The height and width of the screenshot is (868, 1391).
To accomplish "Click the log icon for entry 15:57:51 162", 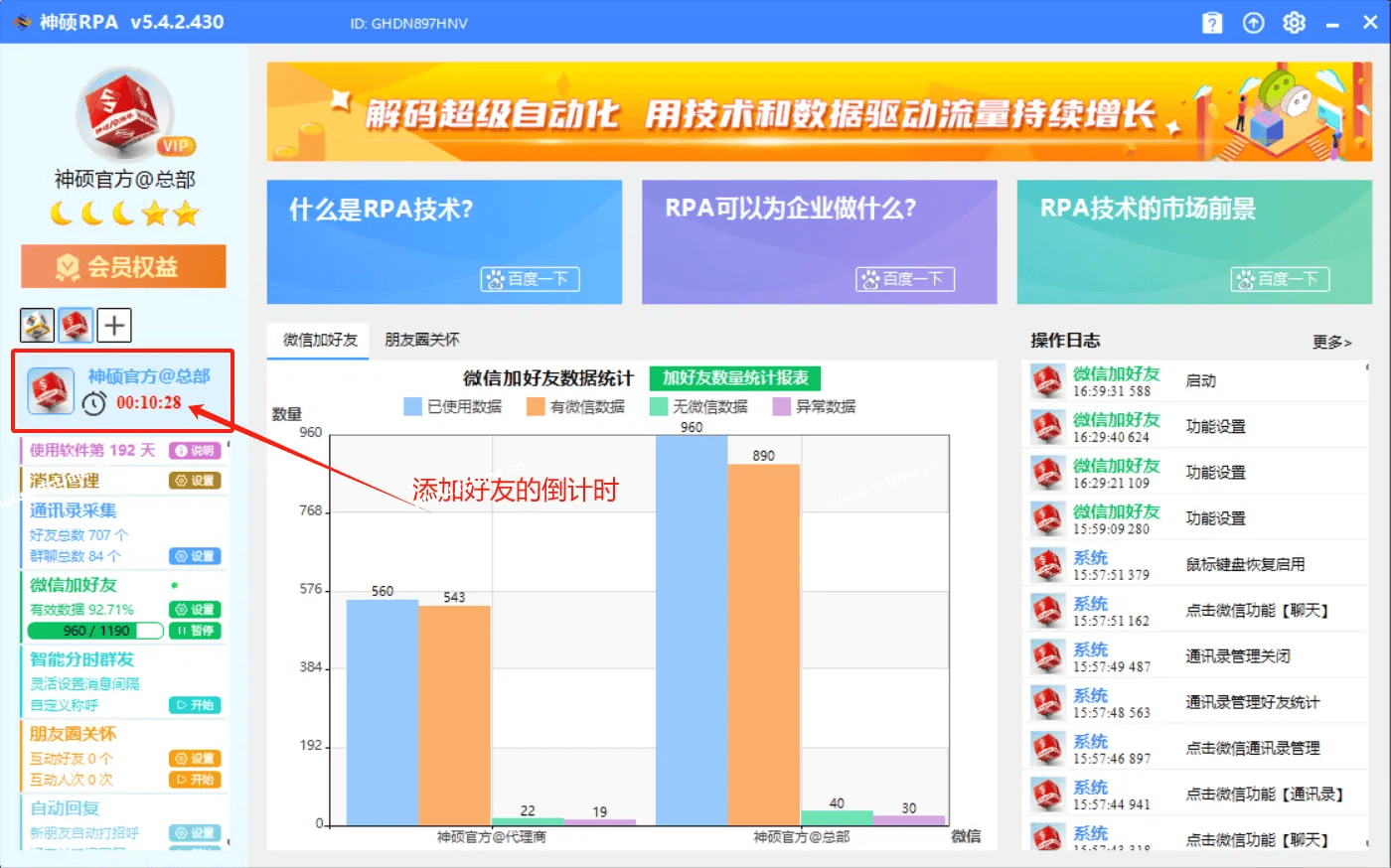I will coord(1047,611).
